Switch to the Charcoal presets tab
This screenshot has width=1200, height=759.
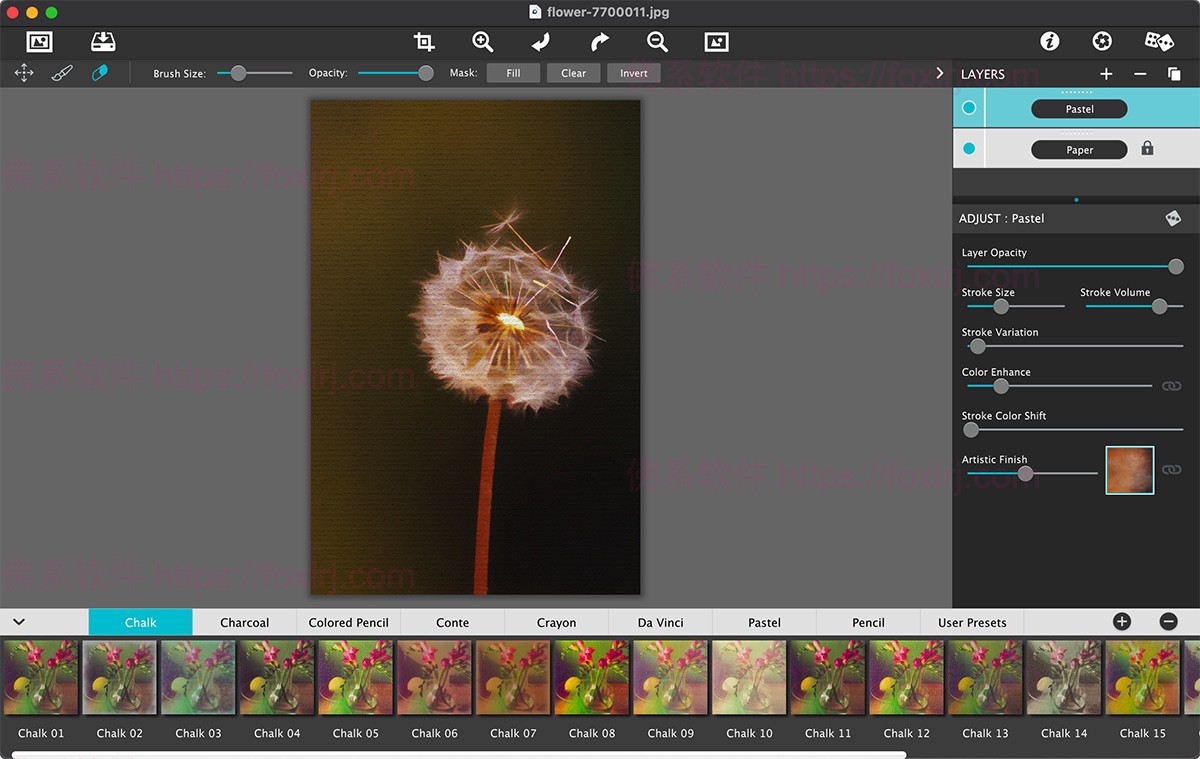click(244, 622)
